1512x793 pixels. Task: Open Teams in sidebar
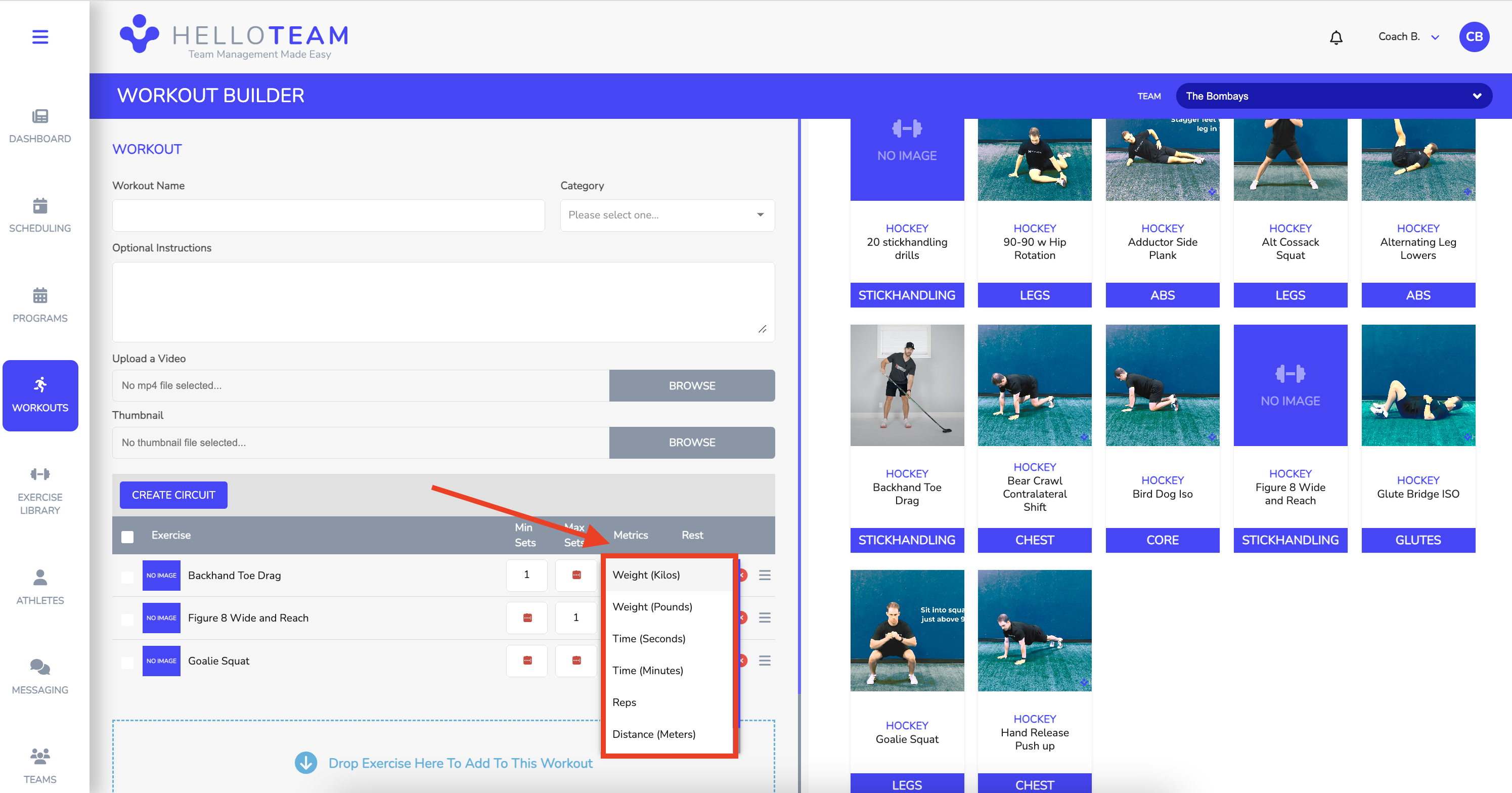tap(40, 766)
